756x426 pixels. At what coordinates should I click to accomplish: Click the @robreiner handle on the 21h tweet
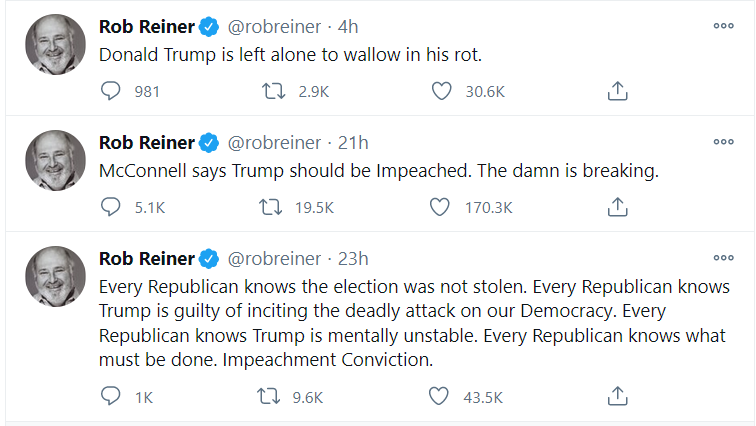pyautogui.click(x=275, y=142)
